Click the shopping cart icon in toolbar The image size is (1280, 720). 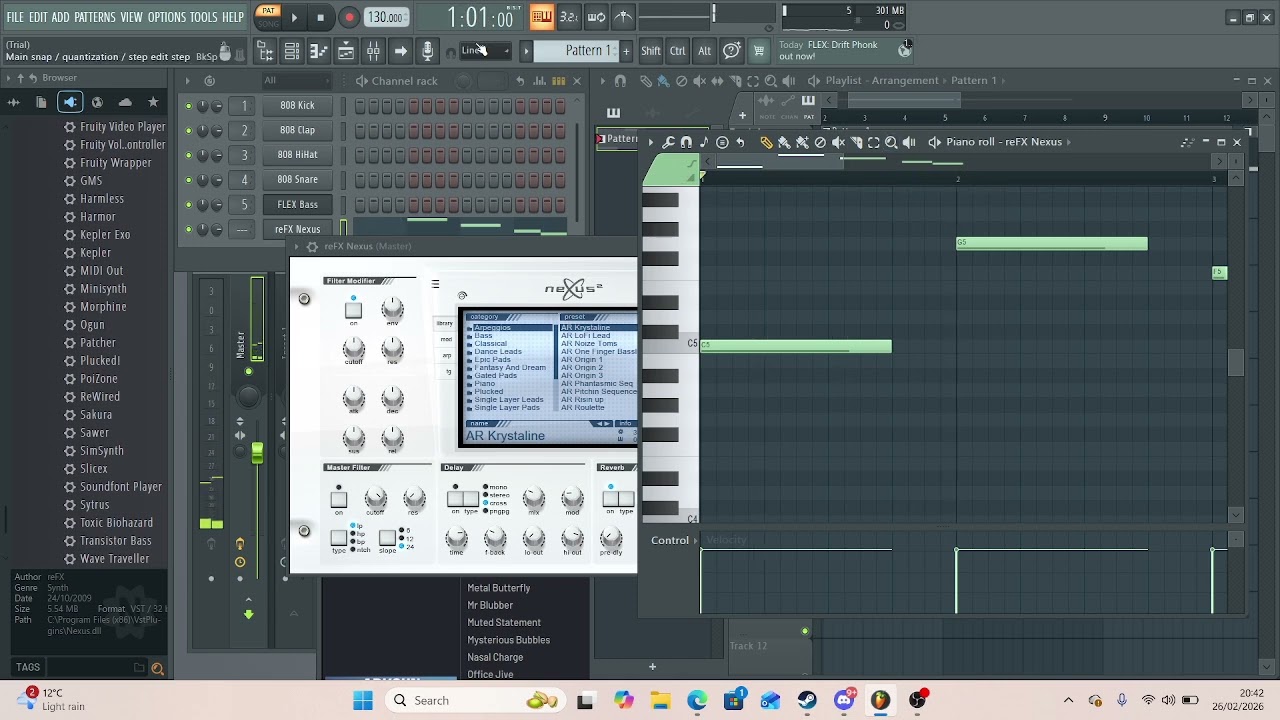point(758,51)
